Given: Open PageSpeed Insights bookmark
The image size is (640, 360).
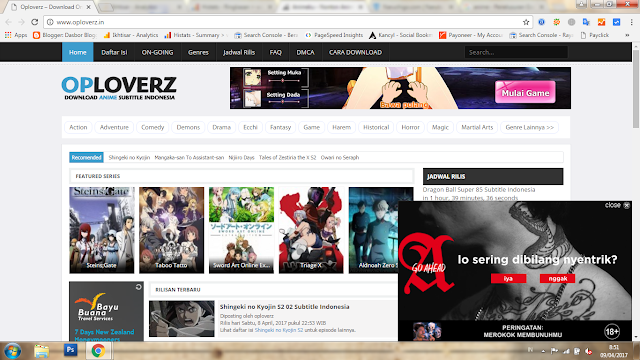Looking at the screenshot, I should tap(334, 35).
